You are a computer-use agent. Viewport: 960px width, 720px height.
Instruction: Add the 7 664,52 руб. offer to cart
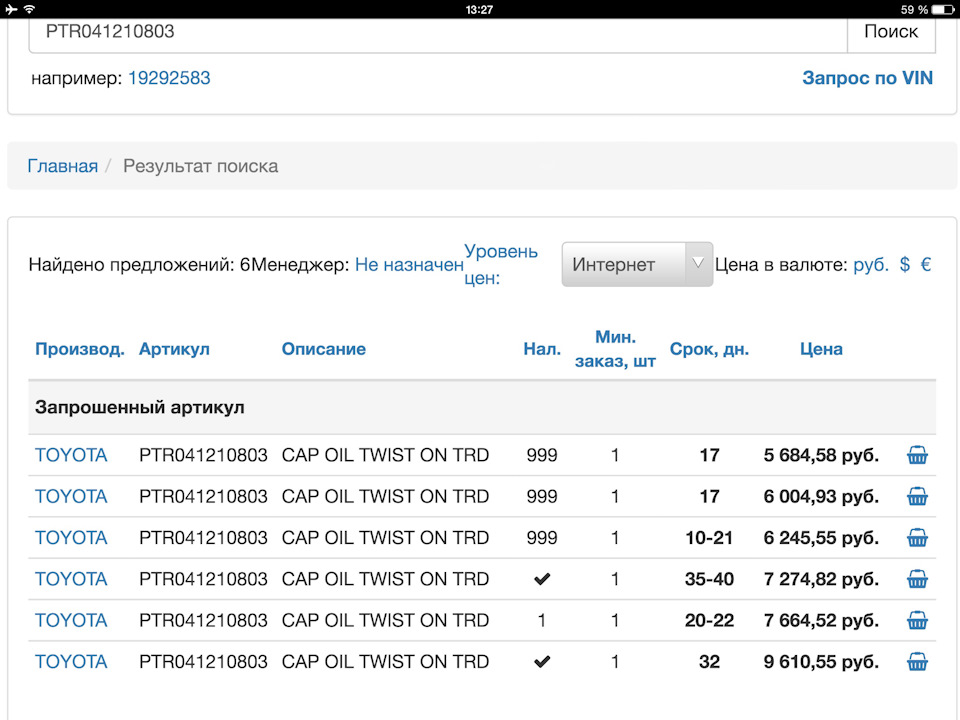917,621
